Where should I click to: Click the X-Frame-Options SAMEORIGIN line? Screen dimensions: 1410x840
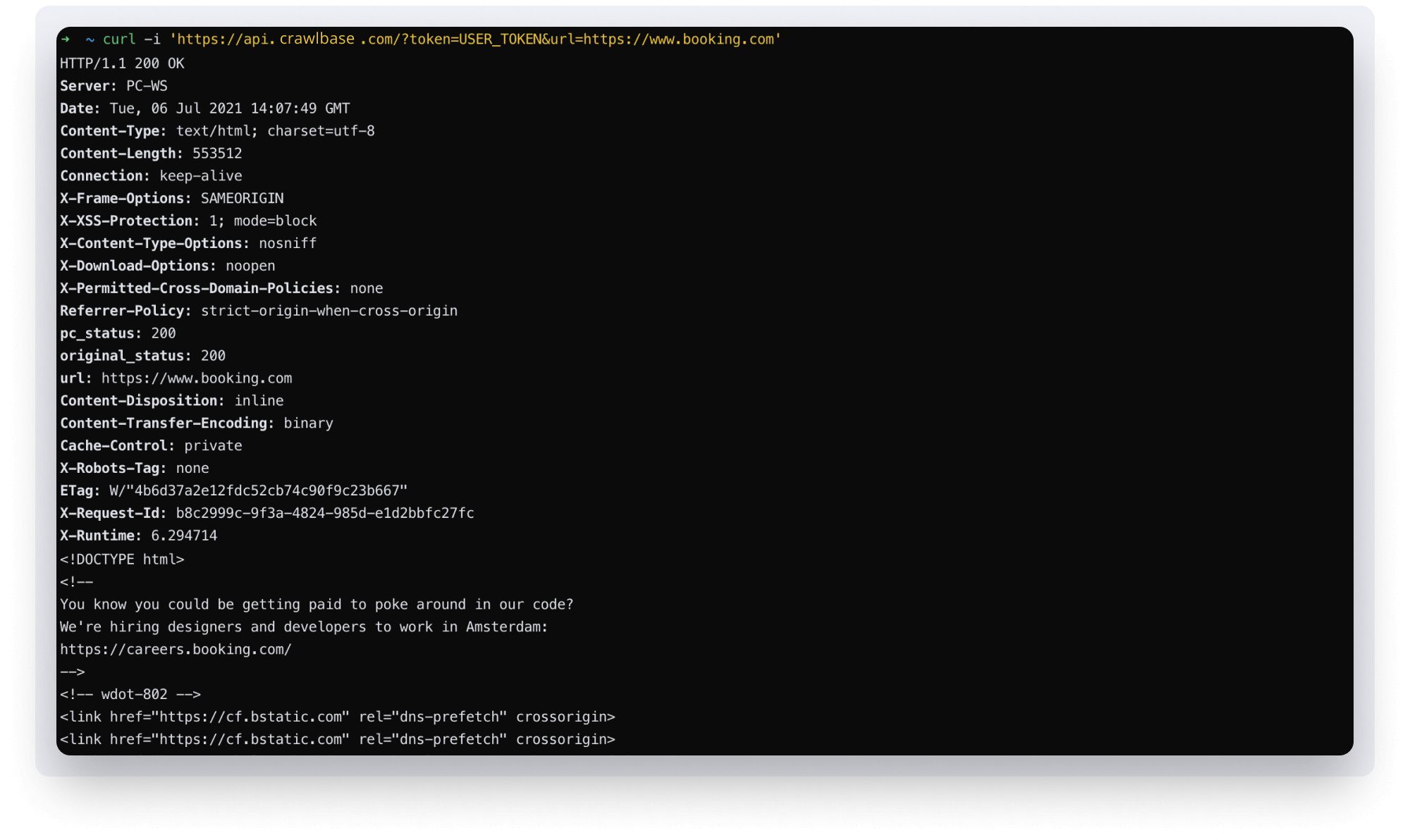coord(172,199)
